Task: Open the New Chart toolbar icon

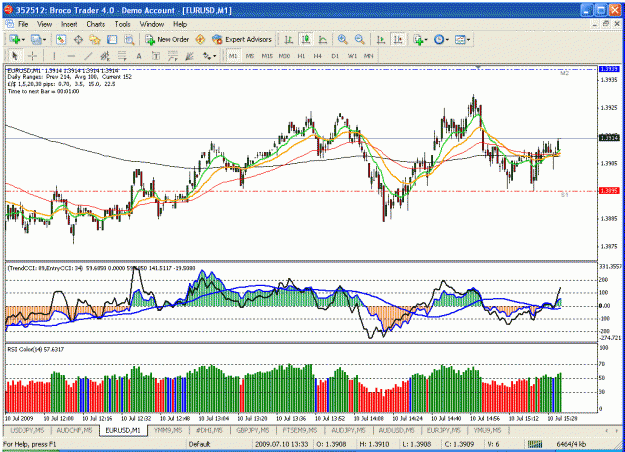Action: click(15, 39)
